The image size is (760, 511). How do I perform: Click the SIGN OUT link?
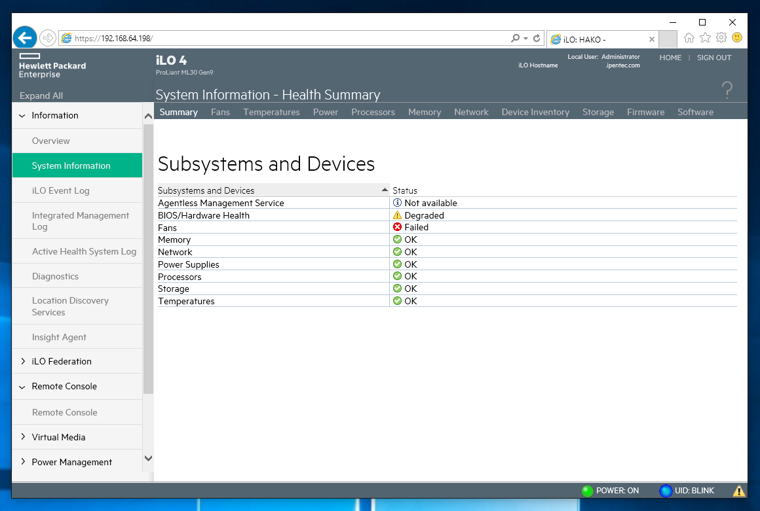pos(714,58)
